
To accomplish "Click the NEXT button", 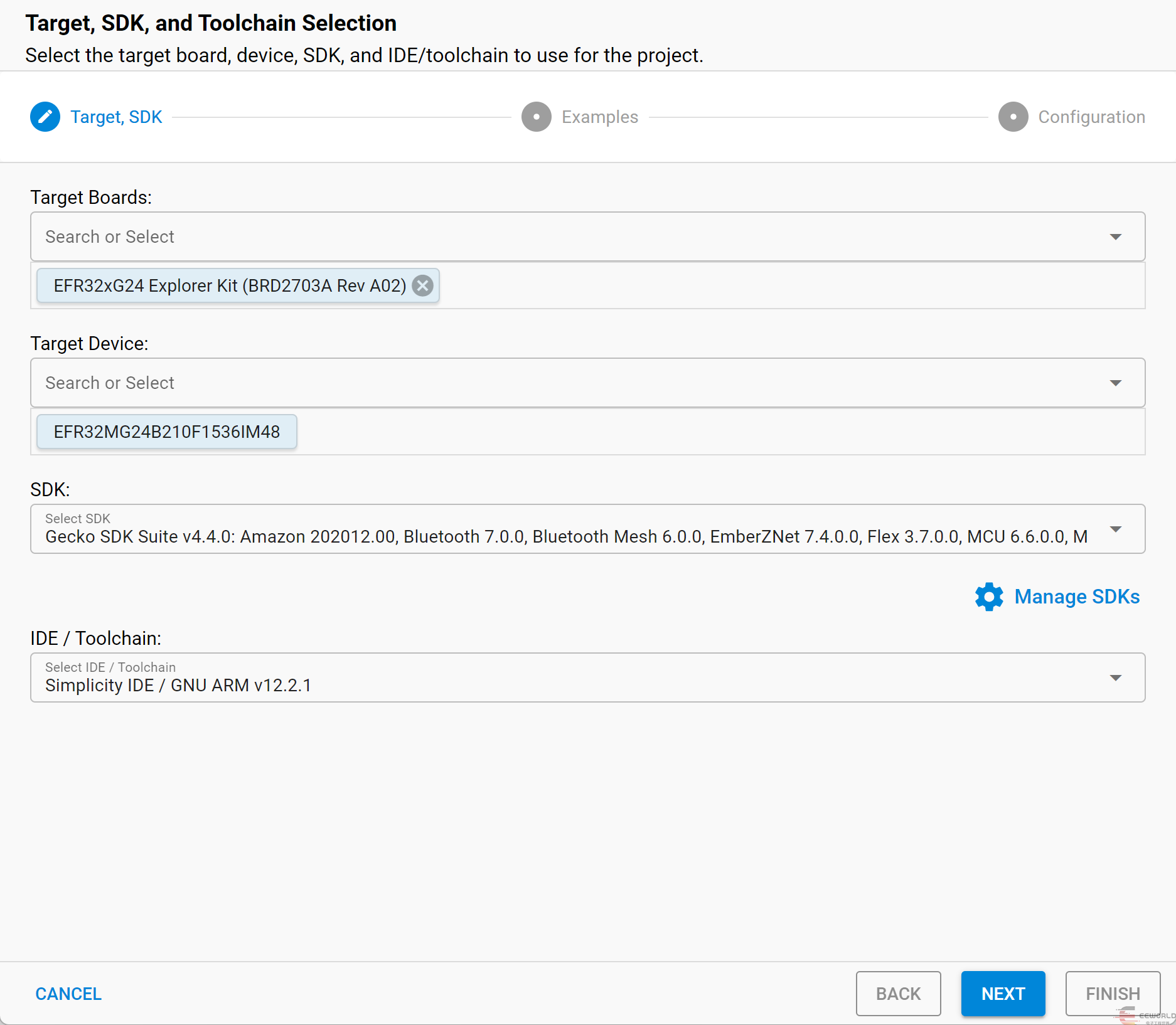I will [1003, 994].
